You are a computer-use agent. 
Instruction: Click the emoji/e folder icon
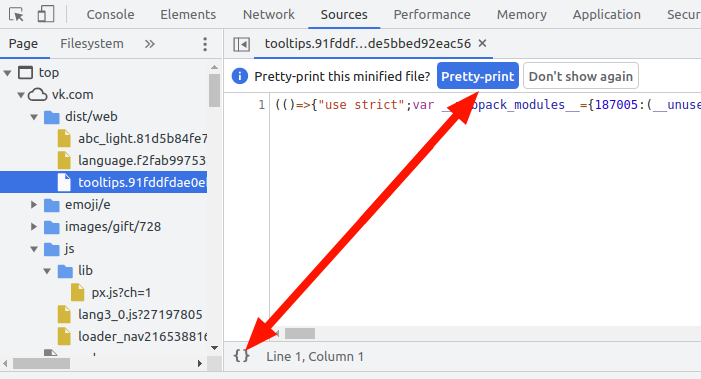(x=52, y=205)
